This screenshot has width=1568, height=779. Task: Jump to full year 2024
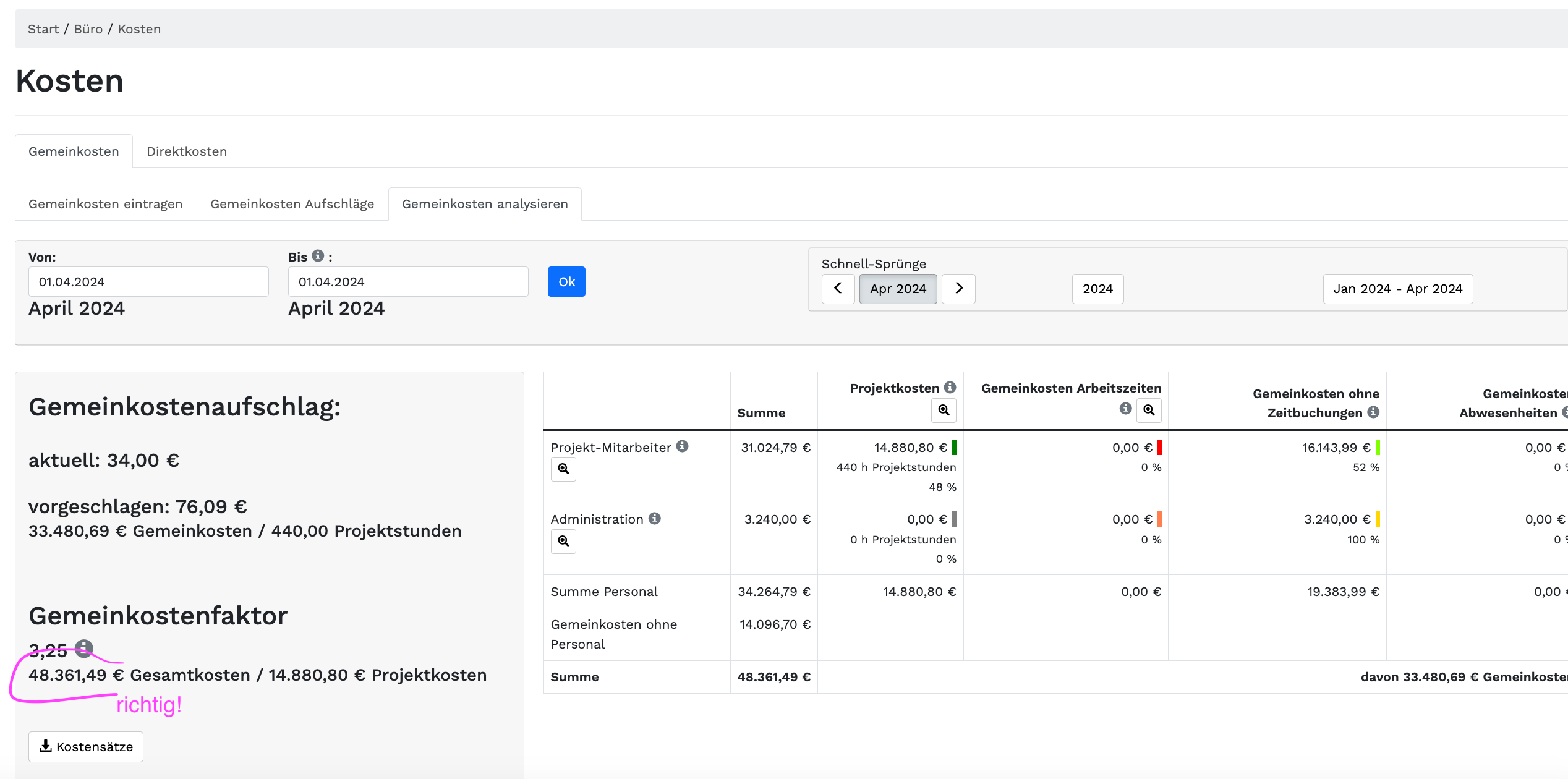[x=1097, y=289]
